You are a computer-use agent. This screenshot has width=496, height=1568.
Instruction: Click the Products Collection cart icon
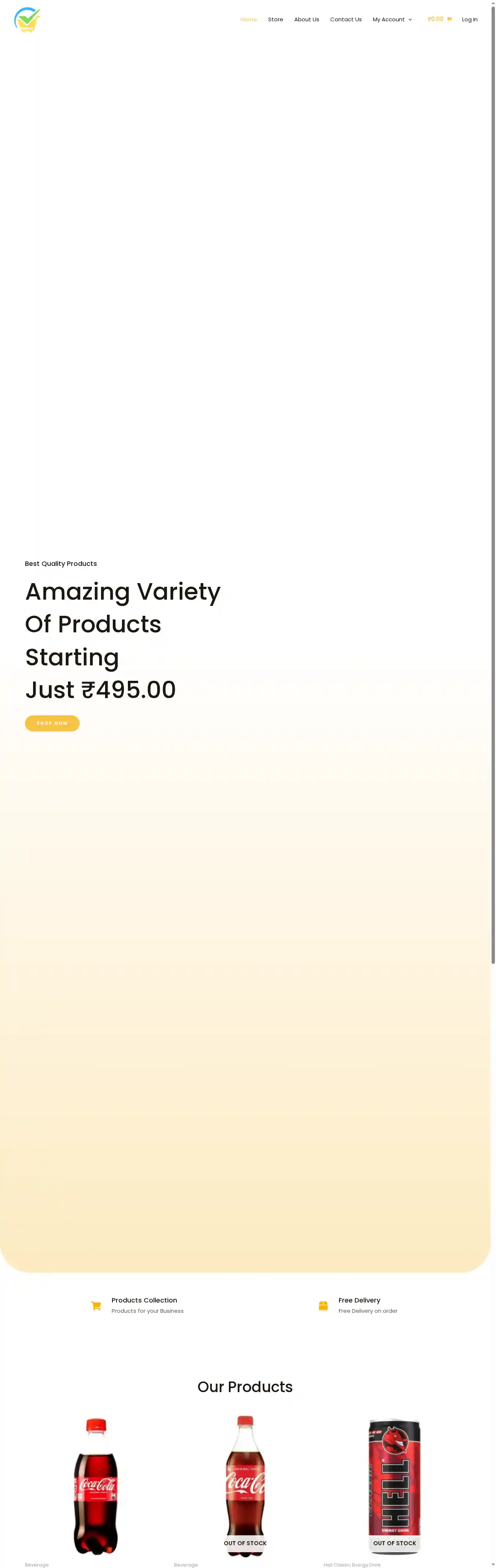point(96,1306)
